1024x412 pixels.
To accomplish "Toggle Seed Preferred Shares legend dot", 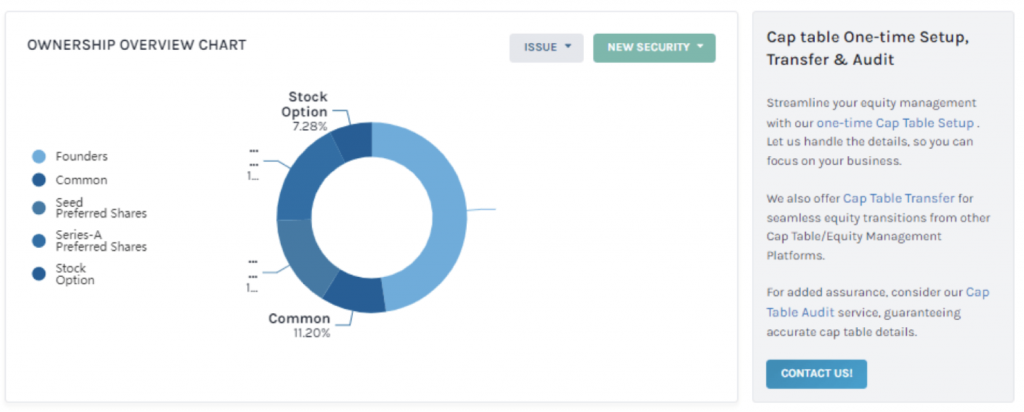I will click(39, 208).
